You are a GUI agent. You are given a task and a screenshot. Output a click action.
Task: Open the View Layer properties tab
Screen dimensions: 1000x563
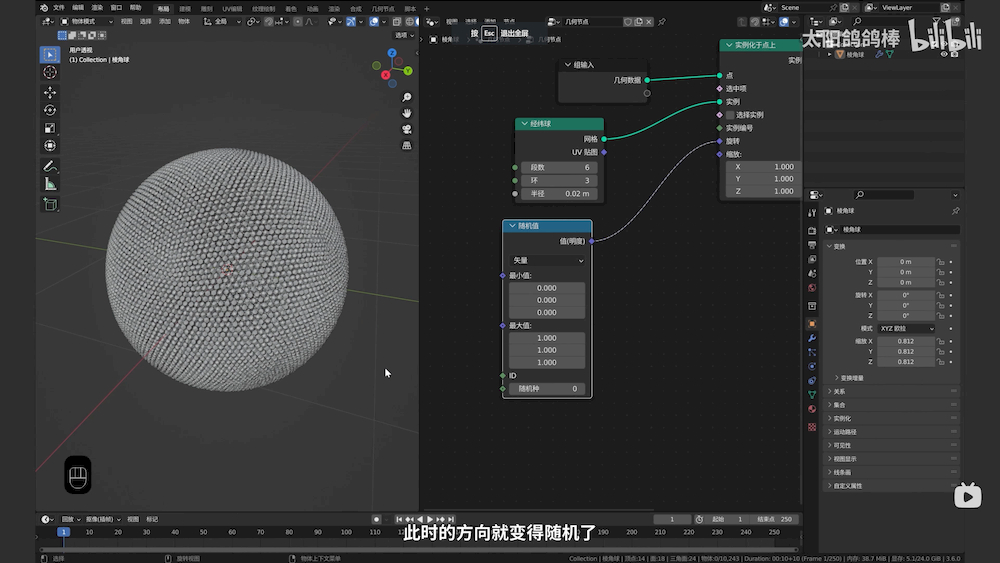(x=812, y=260)
